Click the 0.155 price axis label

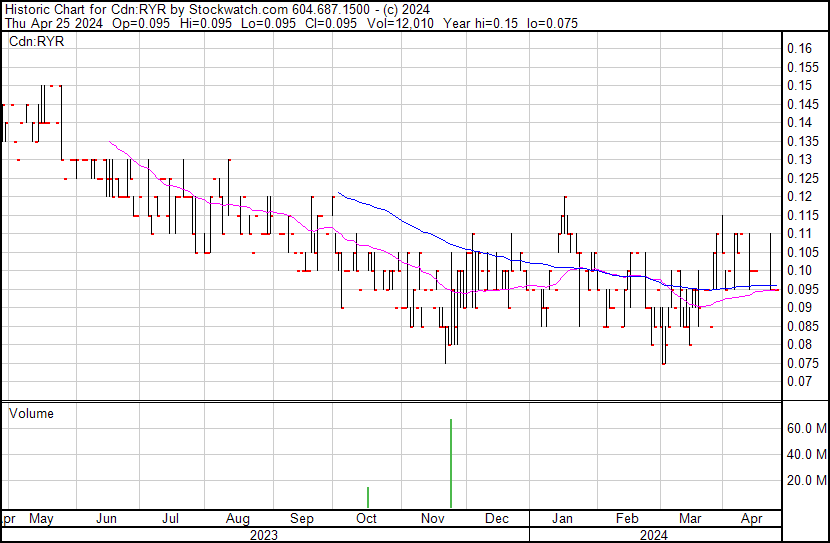(803, 67)
